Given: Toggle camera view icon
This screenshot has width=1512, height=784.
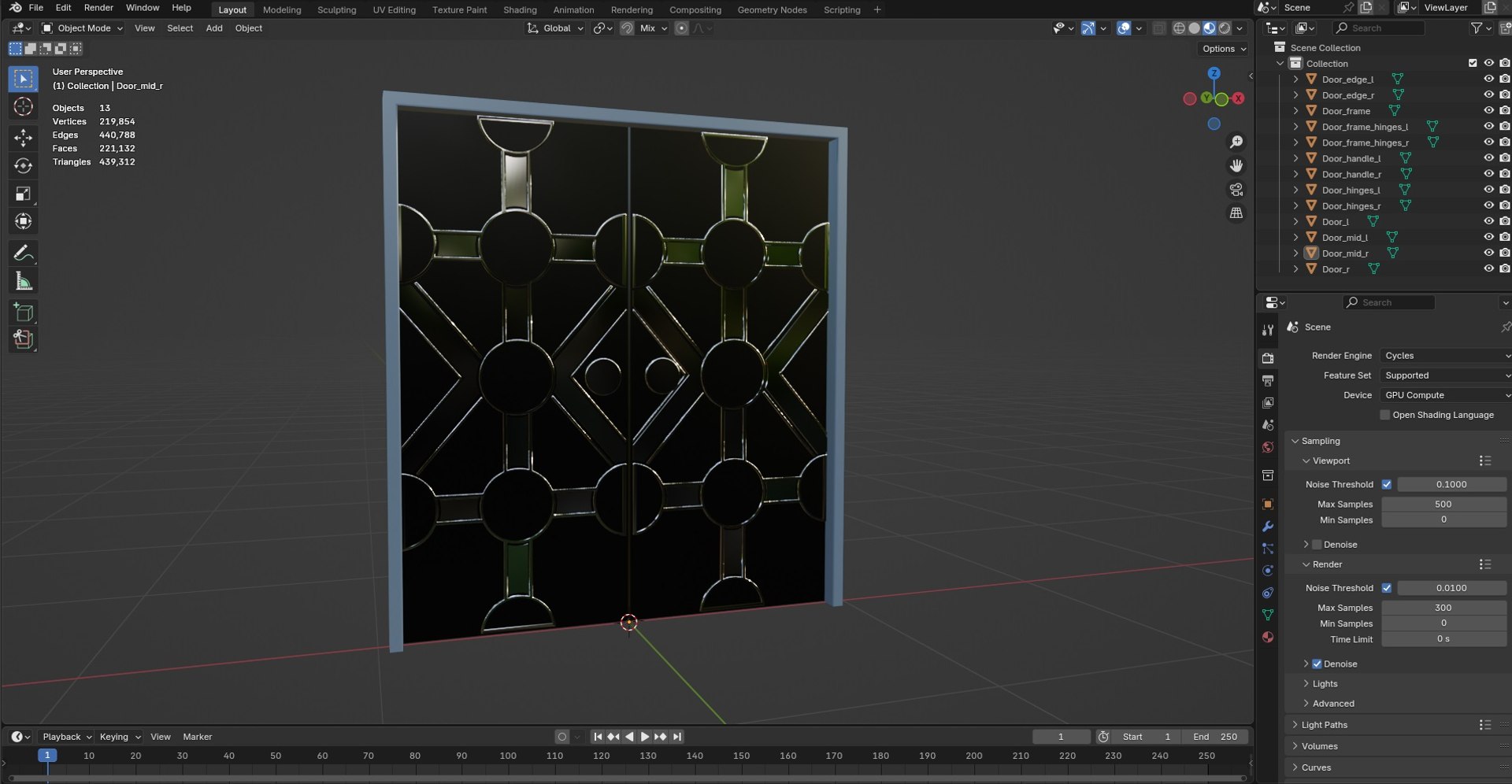Looking at the screenshot, I should click(1236, 190).
